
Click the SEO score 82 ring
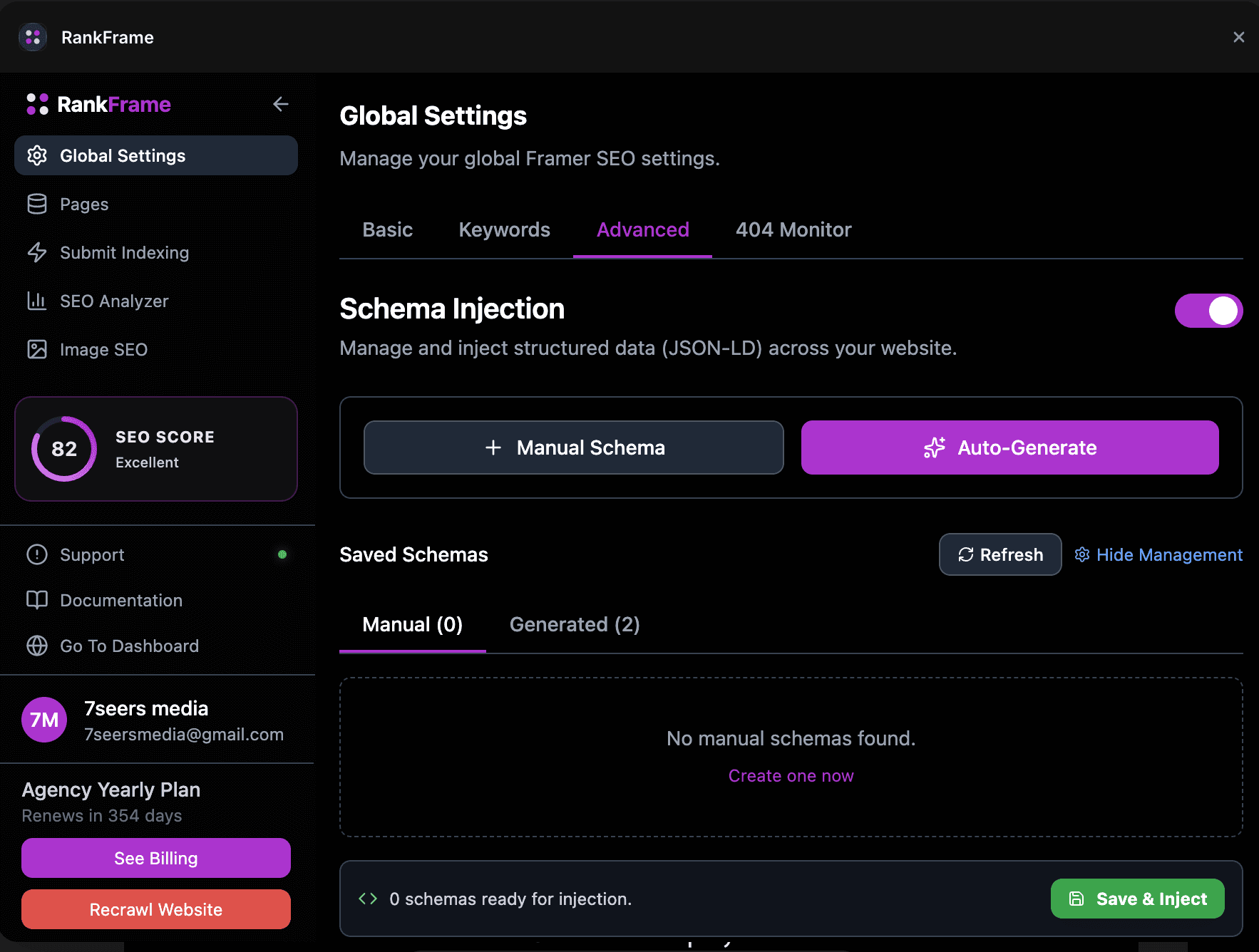(x=64, y=449)
